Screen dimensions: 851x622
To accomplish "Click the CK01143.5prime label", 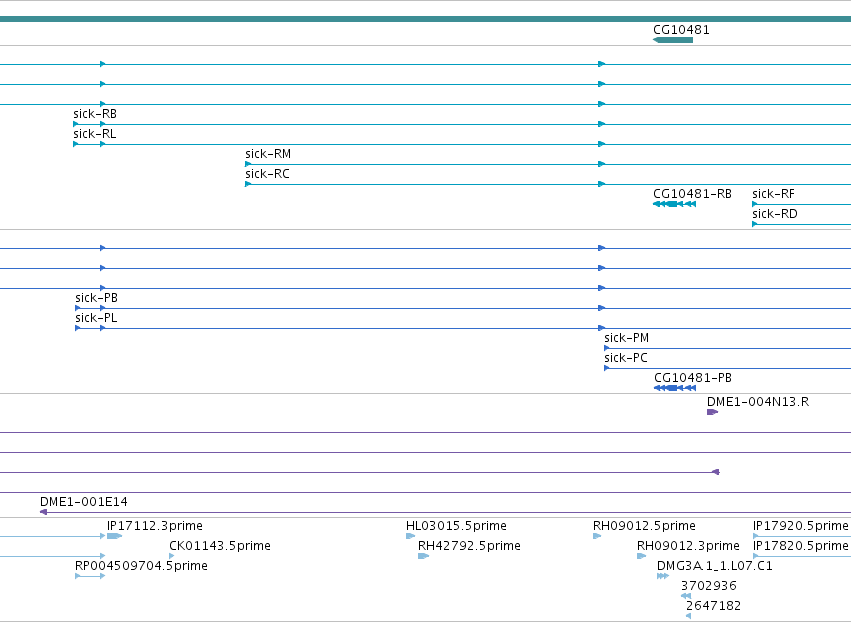I will [220, 545].
